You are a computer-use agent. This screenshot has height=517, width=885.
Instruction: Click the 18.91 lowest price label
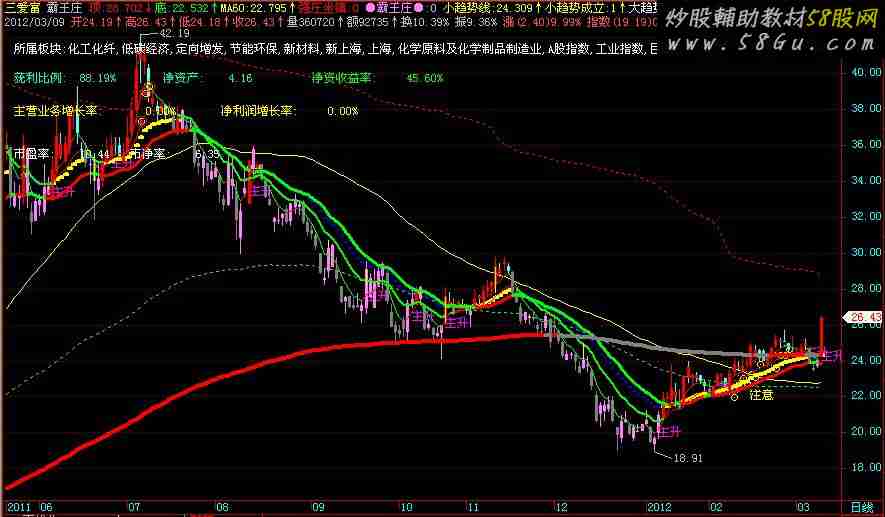tap(688, 458)
